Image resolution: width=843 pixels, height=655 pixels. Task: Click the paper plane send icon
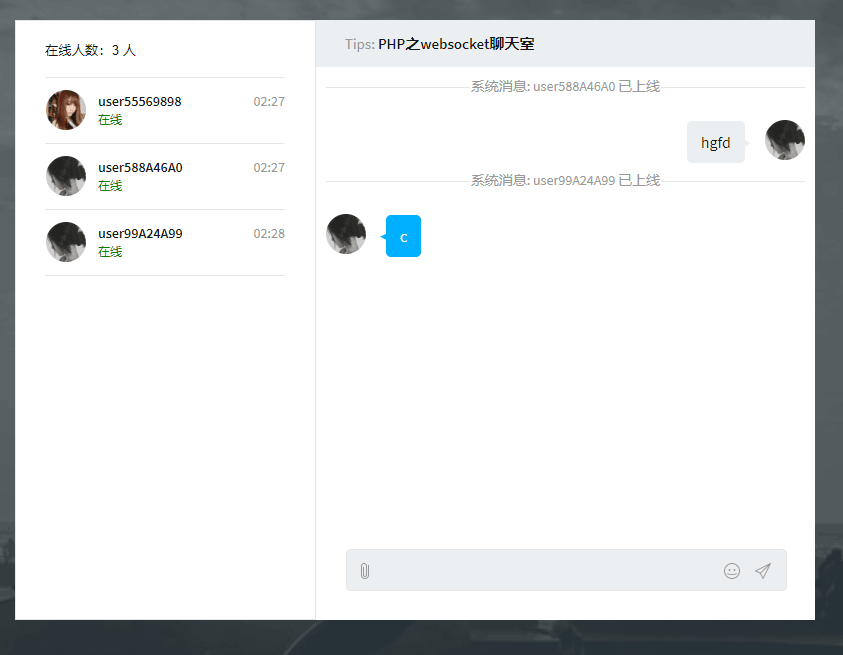click(763, 570)
